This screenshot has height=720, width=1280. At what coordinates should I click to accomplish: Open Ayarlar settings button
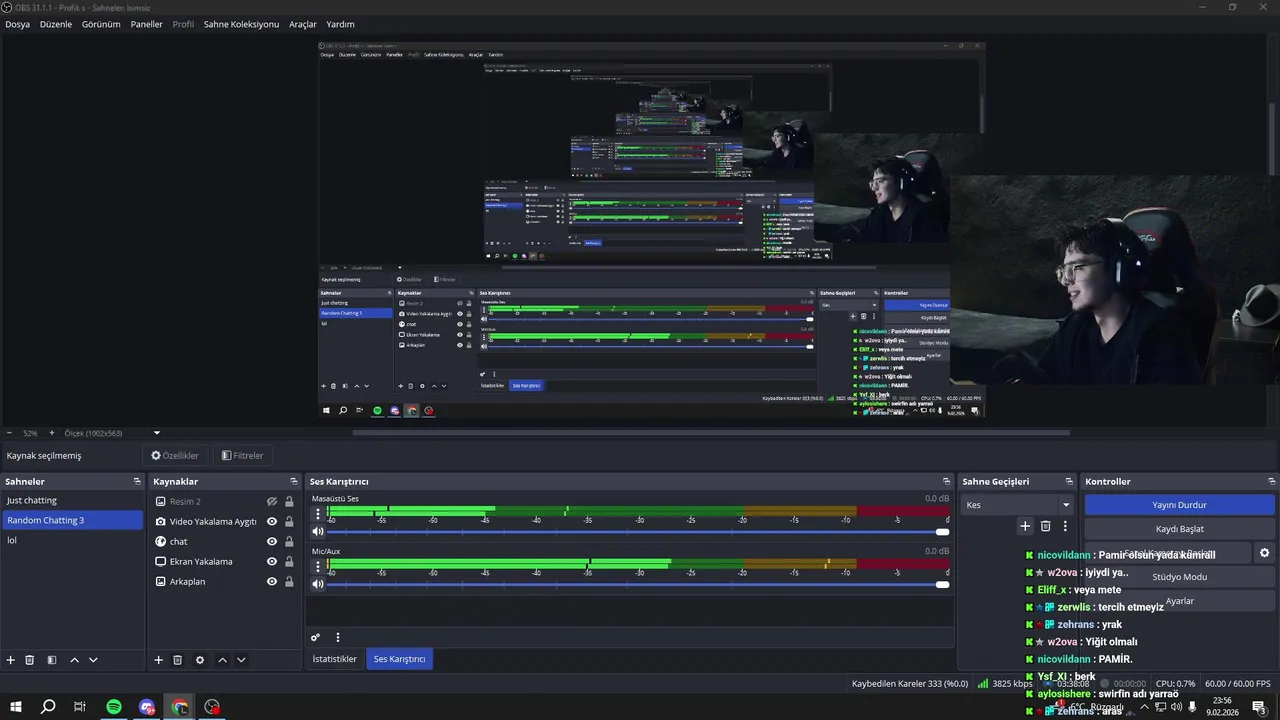pyautogui.click(x=1179, y=601)
